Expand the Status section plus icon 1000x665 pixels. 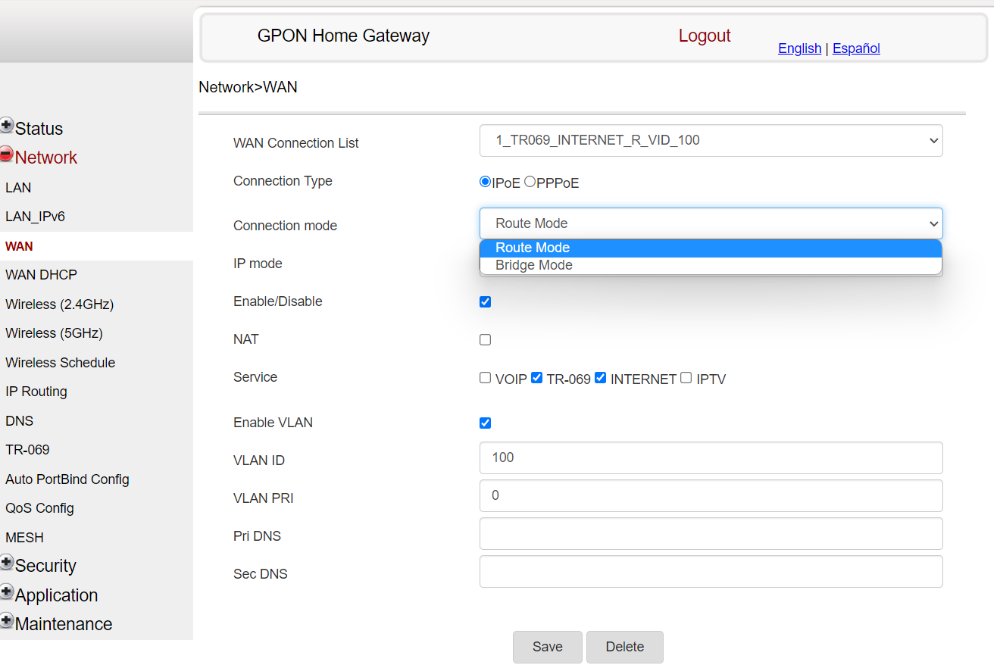tap(7, 126)
